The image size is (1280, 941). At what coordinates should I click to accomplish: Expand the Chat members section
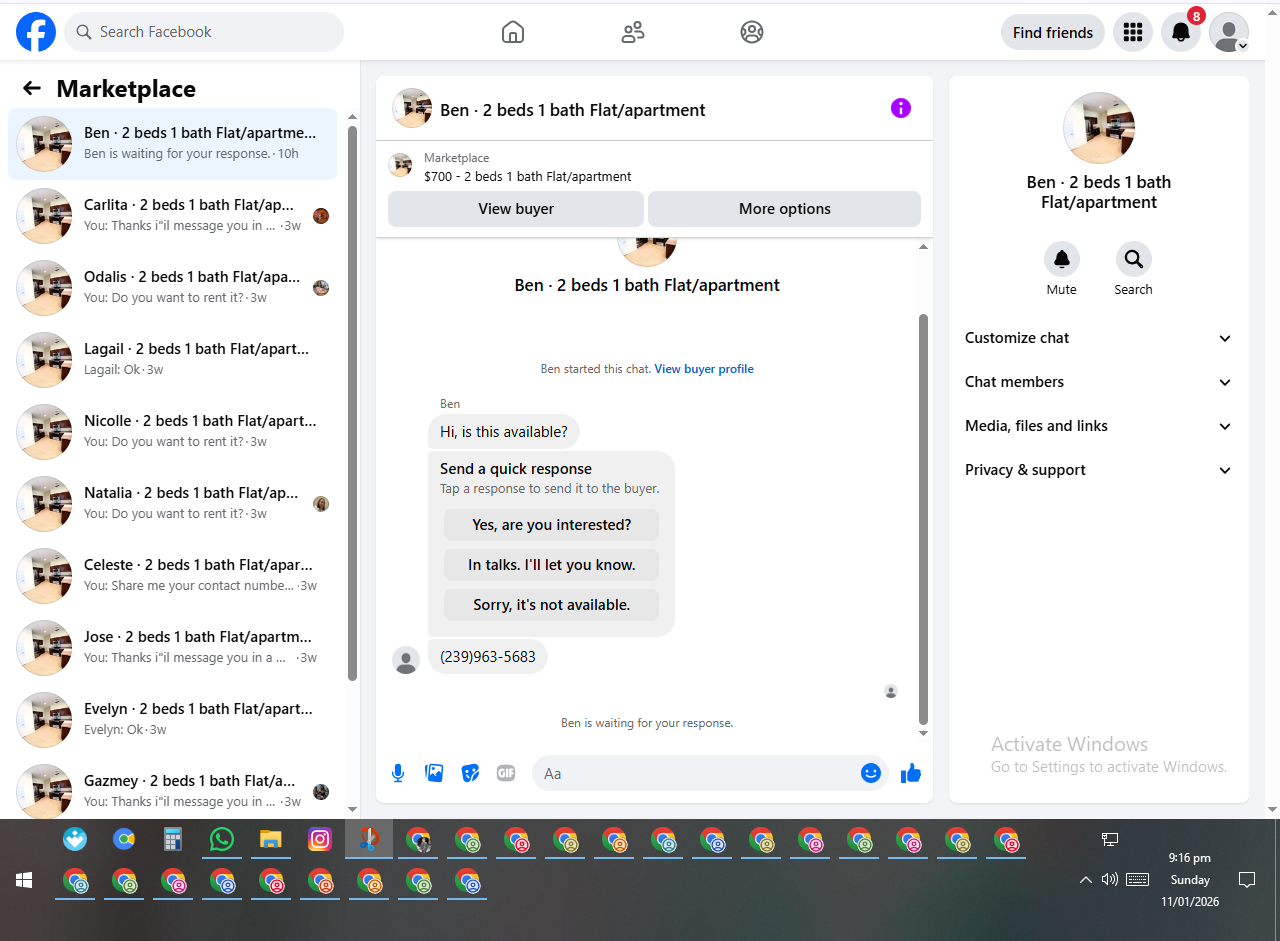(1099, 382)
